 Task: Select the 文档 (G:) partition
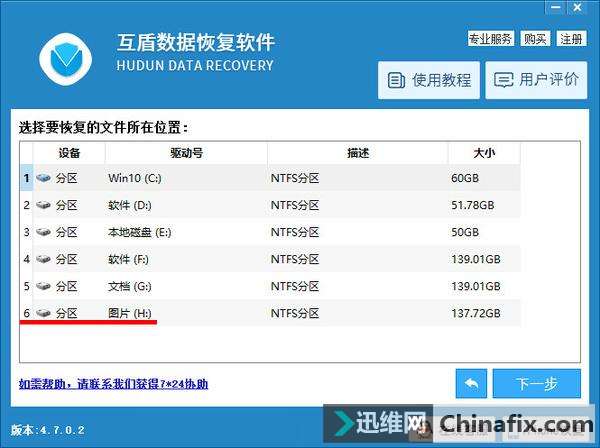[270, 286]
